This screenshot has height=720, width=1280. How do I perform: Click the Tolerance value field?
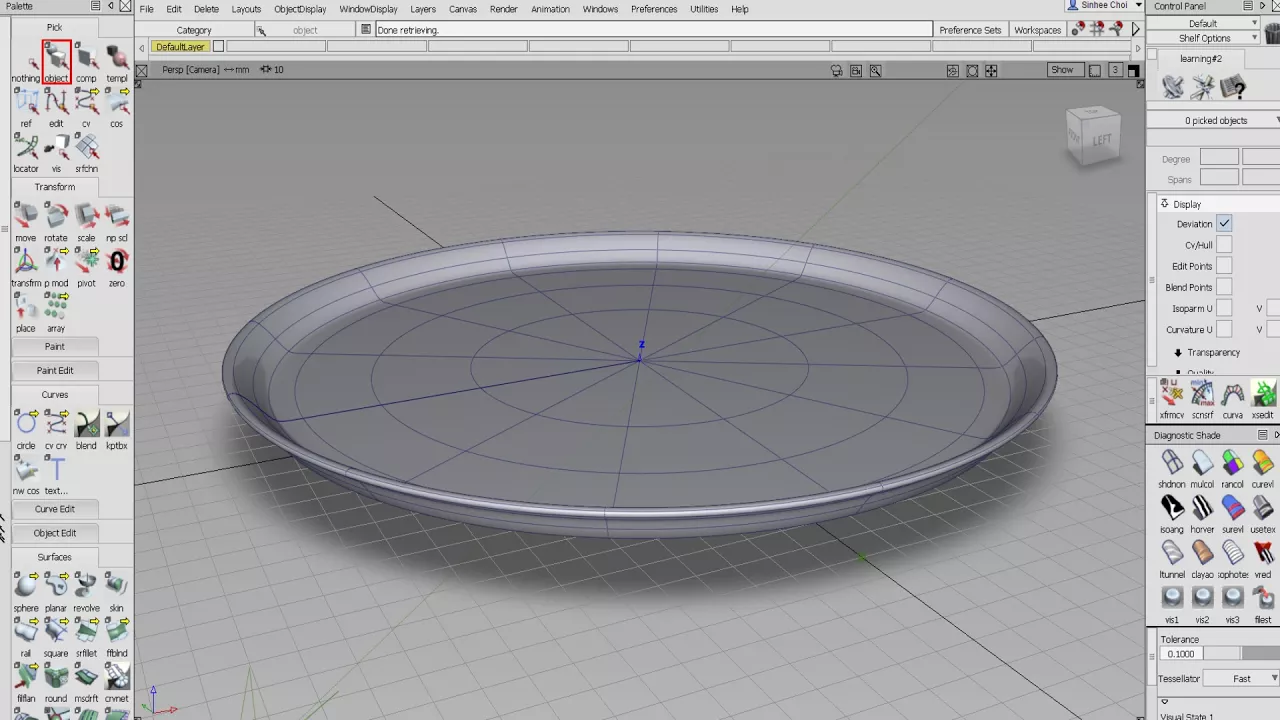[1181, 654]
